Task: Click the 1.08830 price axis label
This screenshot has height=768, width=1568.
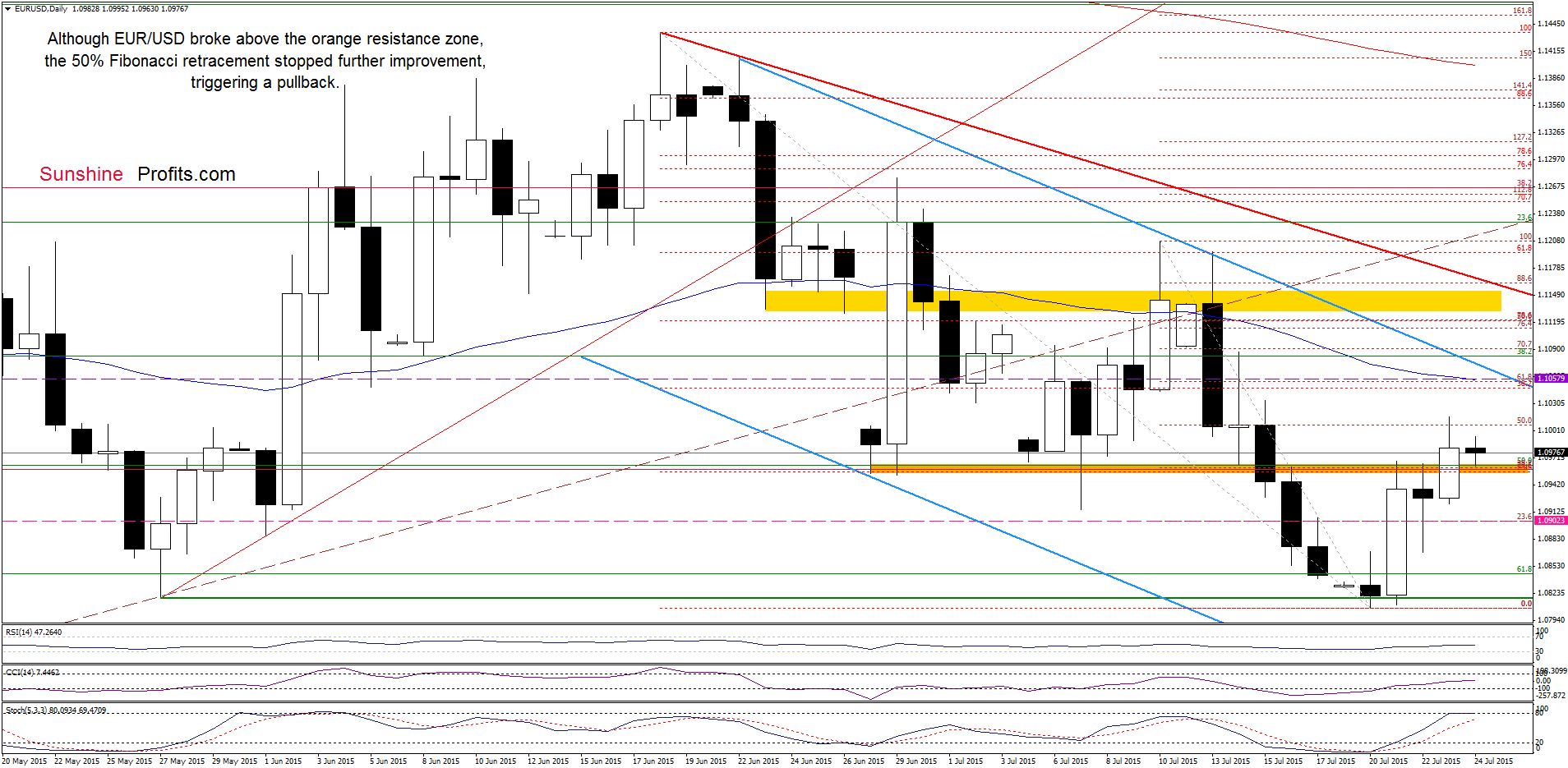Action: [x=1551, y=539]
